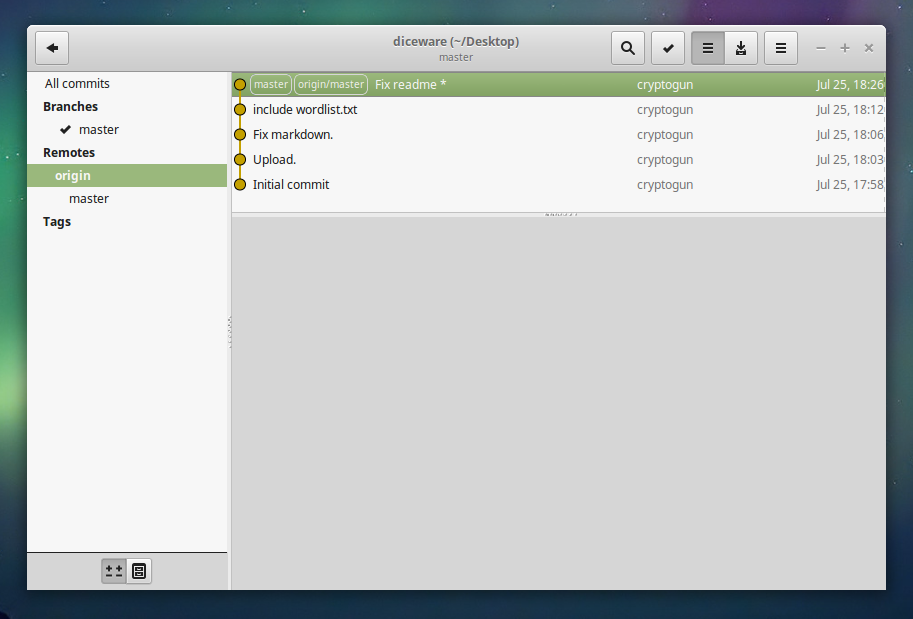Open the Commit activity icon
Viewport: 913px width, 619px height.
click(741, 47)
